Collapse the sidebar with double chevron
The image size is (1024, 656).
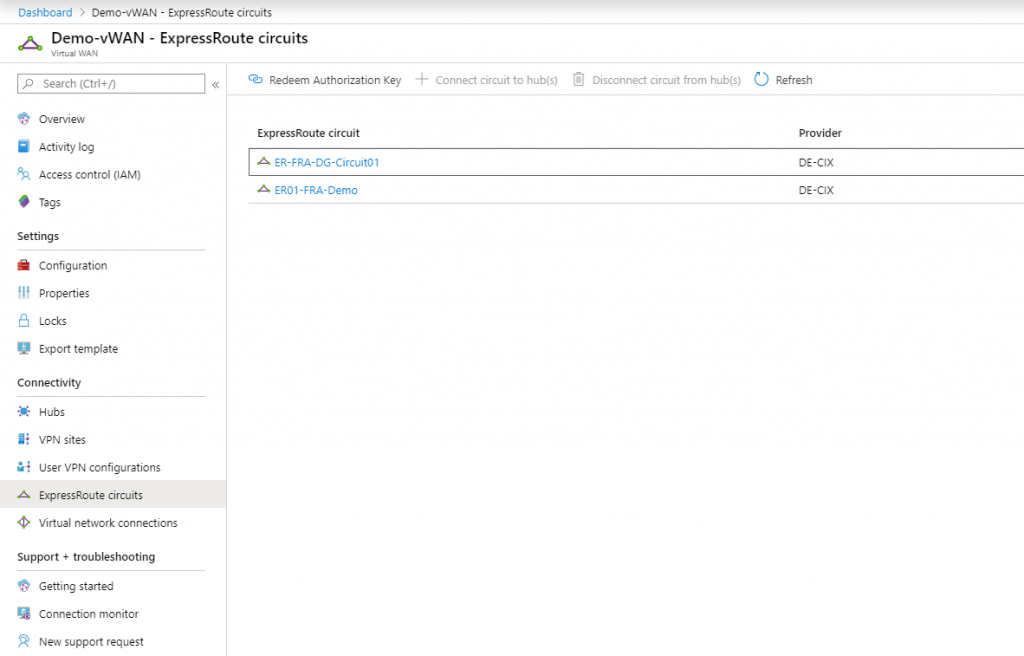coord(216,84)
